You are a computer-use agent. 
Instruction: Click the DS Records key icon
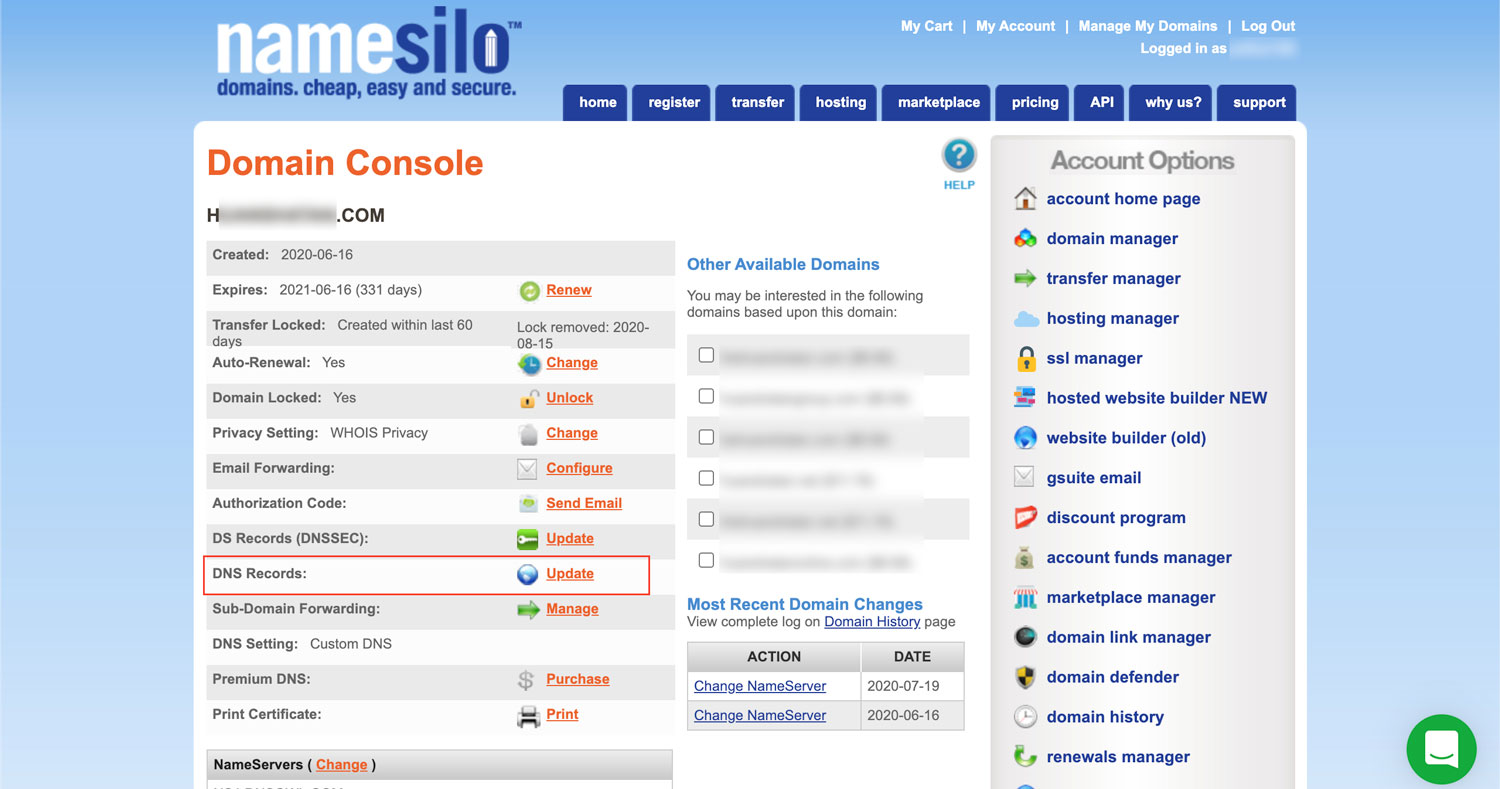tap(528, 539)
